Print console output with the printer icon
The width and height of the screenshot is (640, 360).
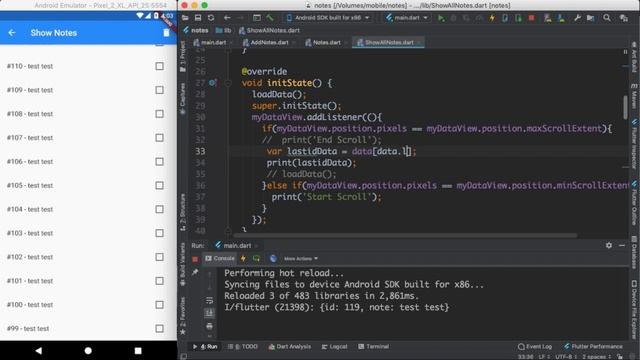(x=209, y=326)
